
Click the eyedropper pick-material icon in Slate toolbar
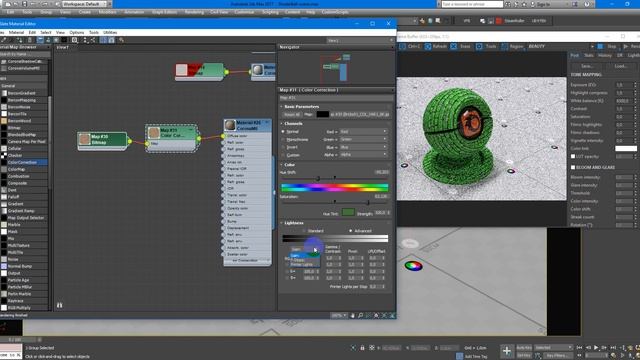tap(4, 40)
